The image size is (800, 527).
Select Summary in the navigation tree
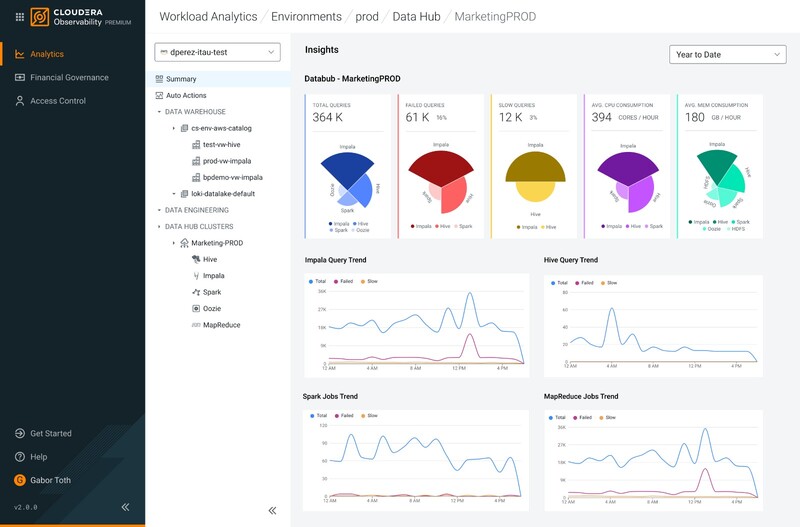[x=181, y=79]
